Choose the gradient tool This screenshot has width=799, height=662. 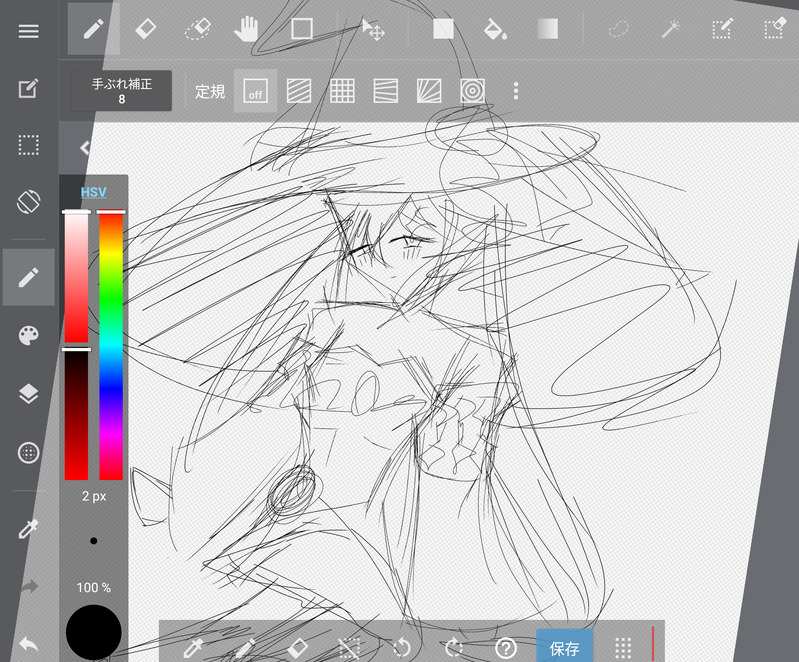(x=548, y=29)
